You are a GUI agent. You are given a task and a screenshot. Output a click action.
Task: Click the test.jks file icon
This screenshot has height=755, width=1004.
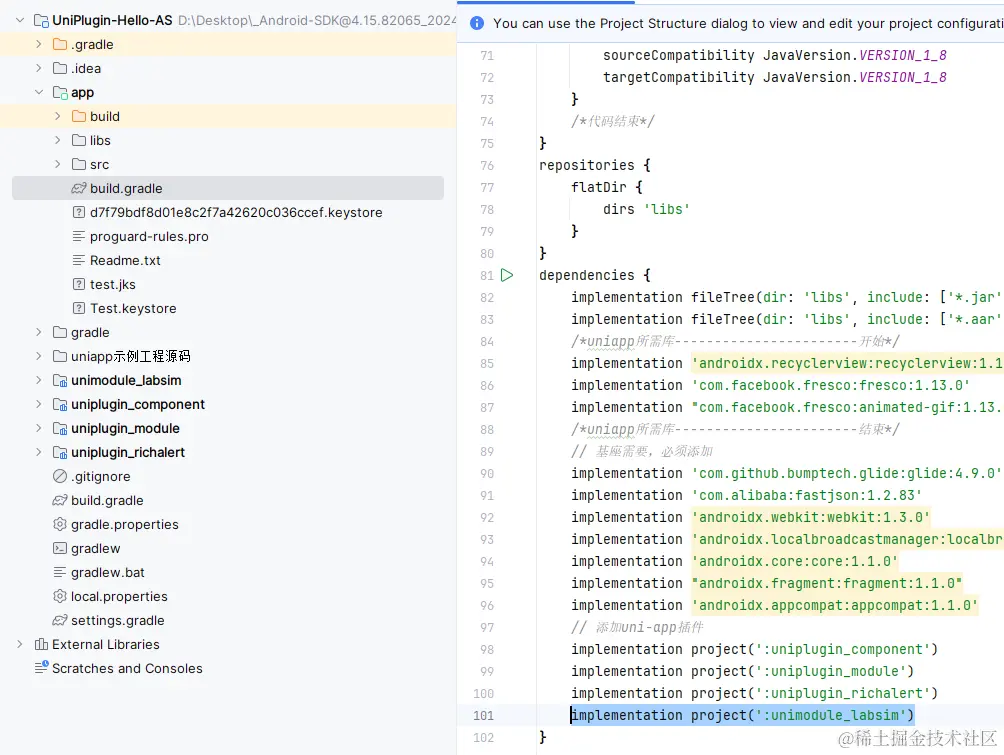point(79,284)
